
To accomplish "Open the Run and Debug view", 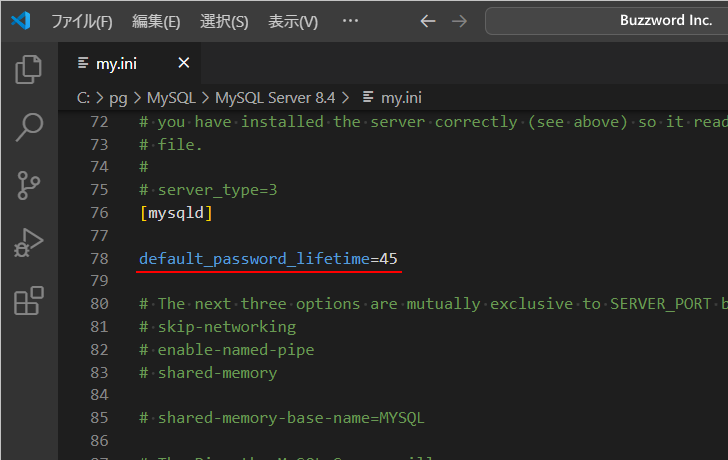I will pos(29,242).
